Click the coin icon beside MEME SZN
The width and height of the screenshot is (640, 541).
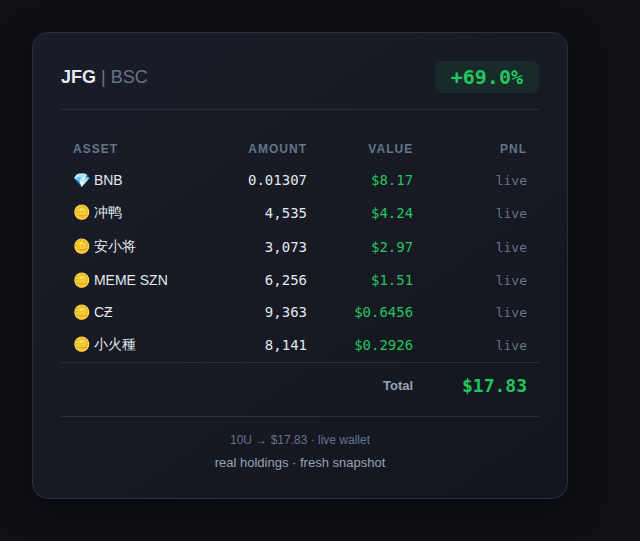(x=82, y=280)
